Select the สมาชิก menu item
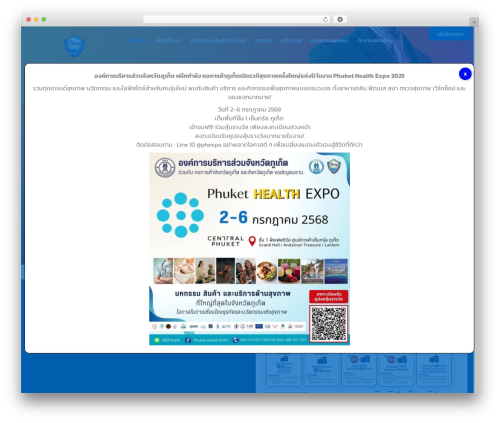The width and height of the screenshot is (500, 423). tap(263, 41)
